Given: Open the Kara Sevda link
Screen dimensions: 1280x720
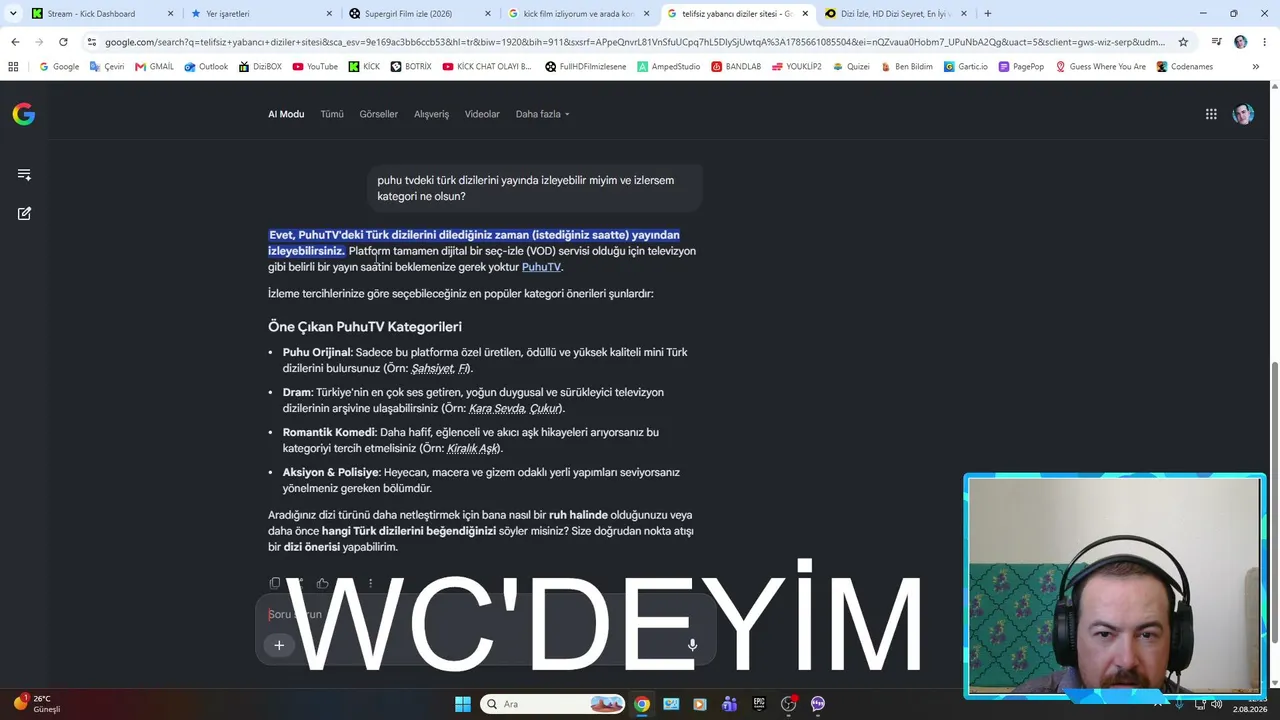Looking at the screenshot, I should [497, 409].
